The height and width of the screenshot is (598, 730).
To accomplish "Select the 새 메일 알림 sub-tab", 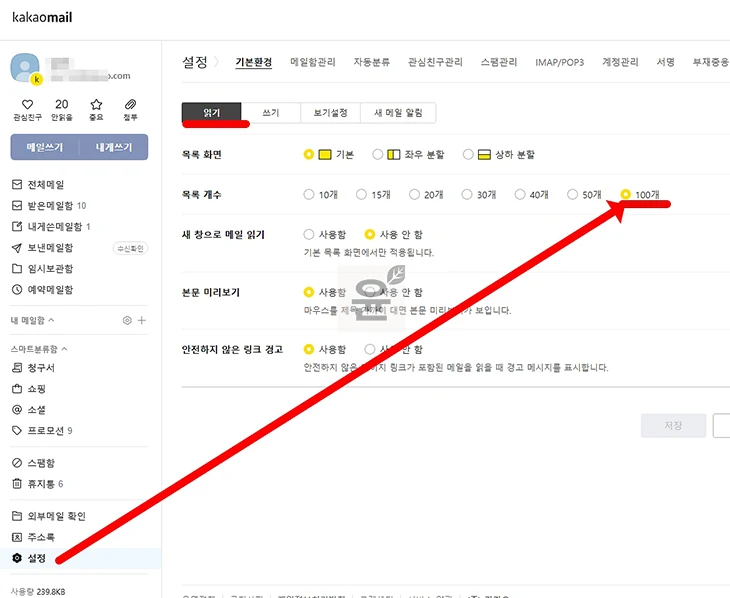I will coord(399,113).
